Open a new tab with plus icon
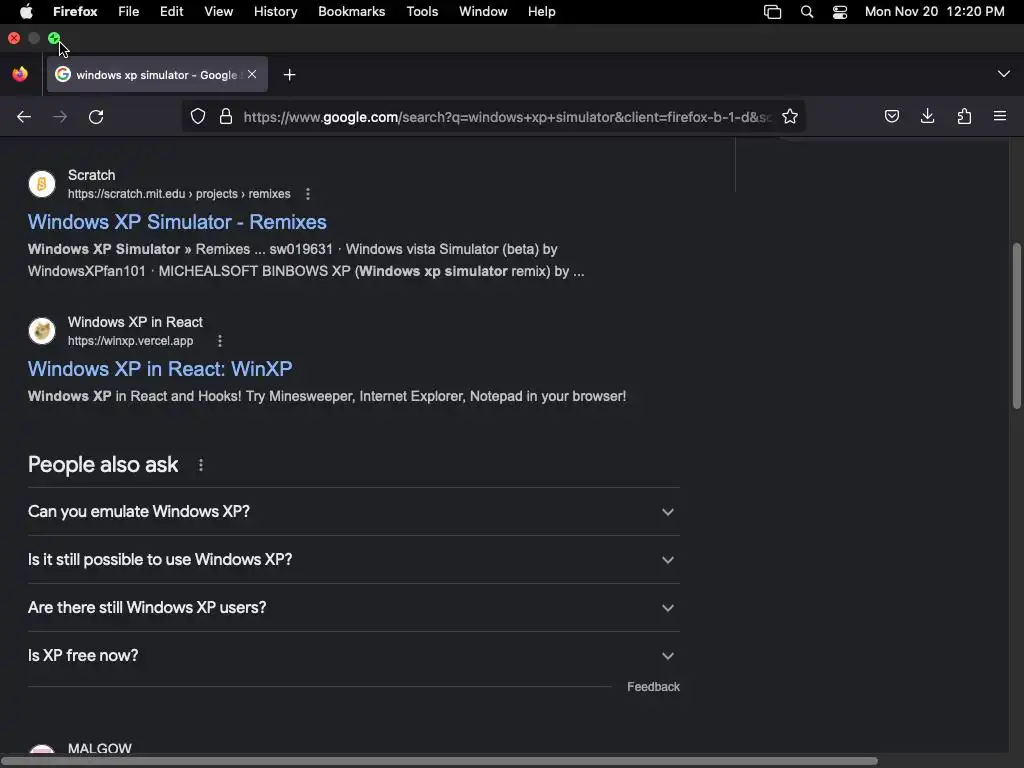 point(289,75)
